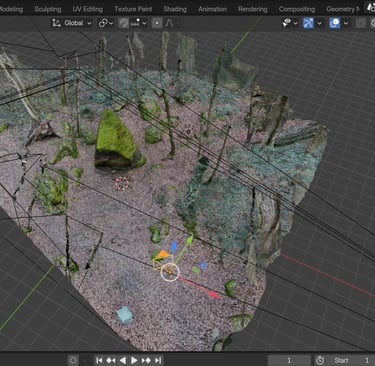Click the green plane-constraint gizmo square
This screenshot has width=375, height=366.
(x=196, y=270)
